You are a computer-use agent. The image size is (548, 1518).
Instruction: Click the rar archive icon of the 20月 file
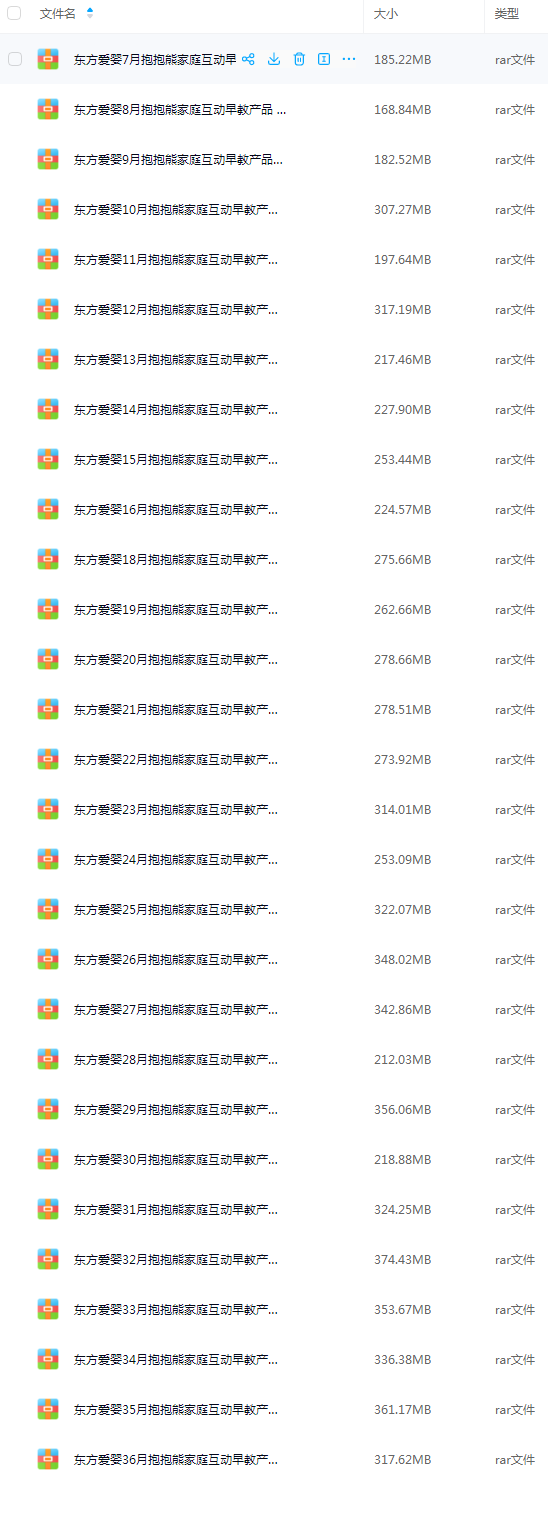click(48, 659)
